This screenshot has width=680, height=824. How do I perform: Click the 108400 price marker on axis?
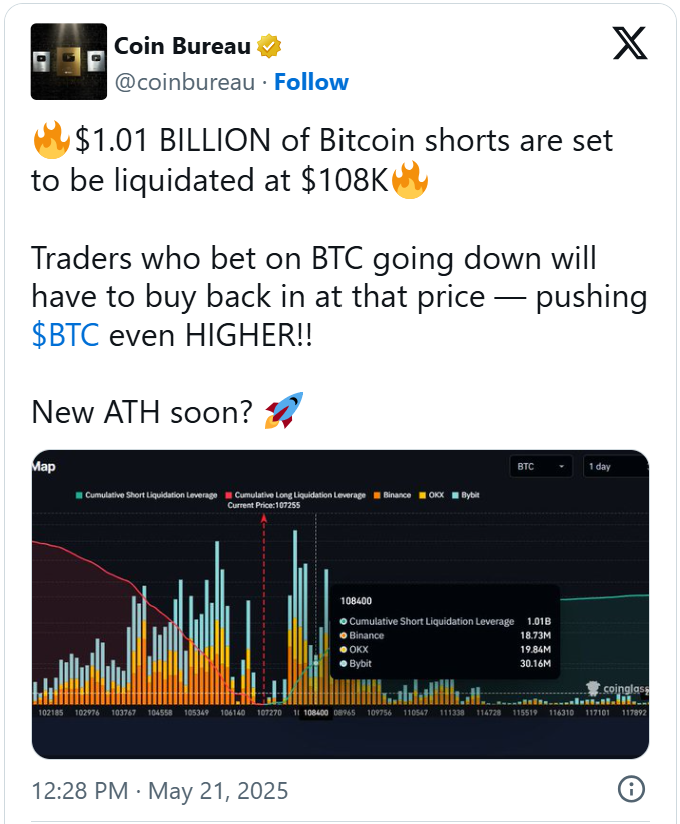(316, 713)
